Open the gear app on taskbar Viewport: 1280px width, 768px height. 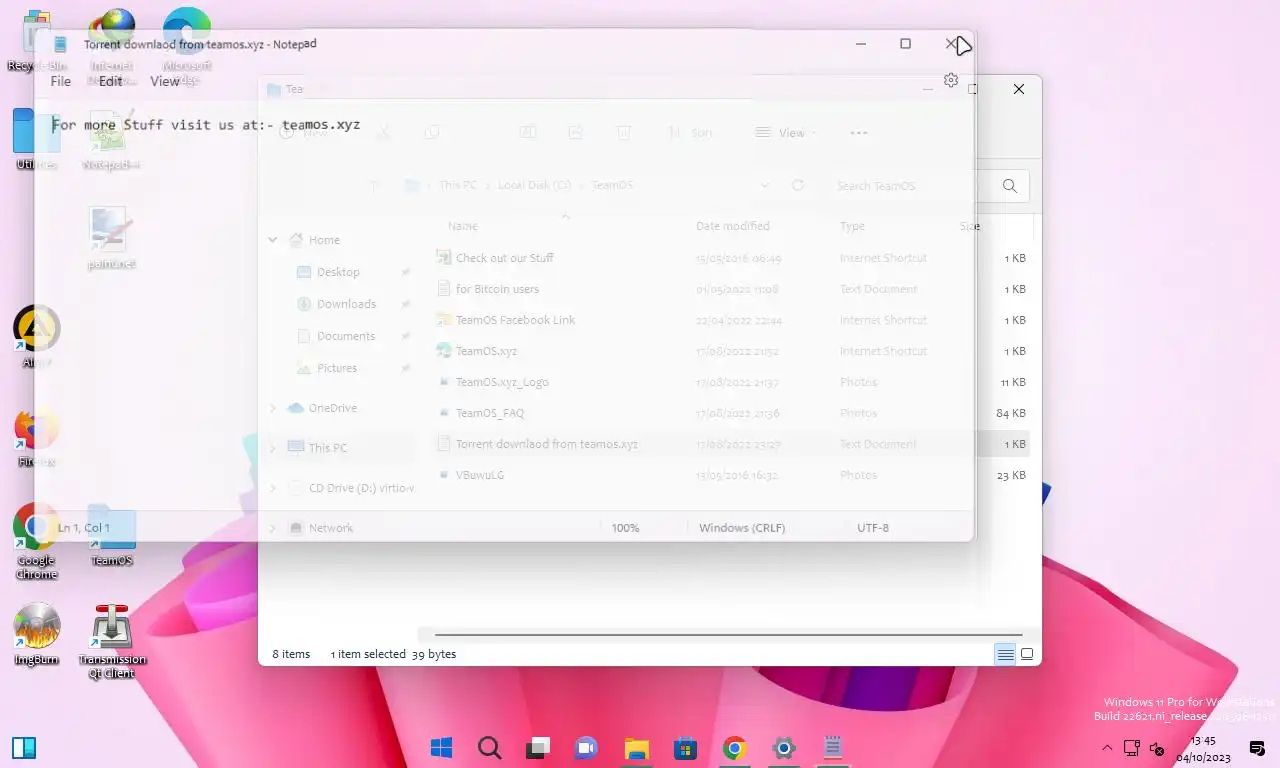click(783, 748)
